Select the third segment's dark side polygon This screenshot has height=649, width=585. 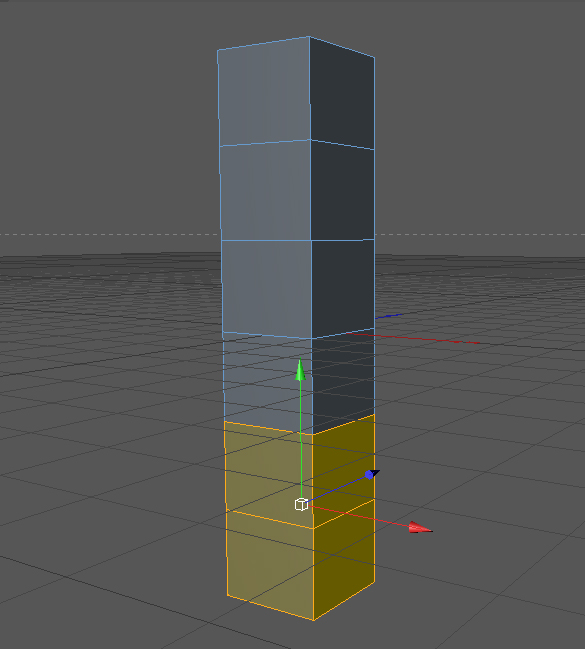pos(343,286)
